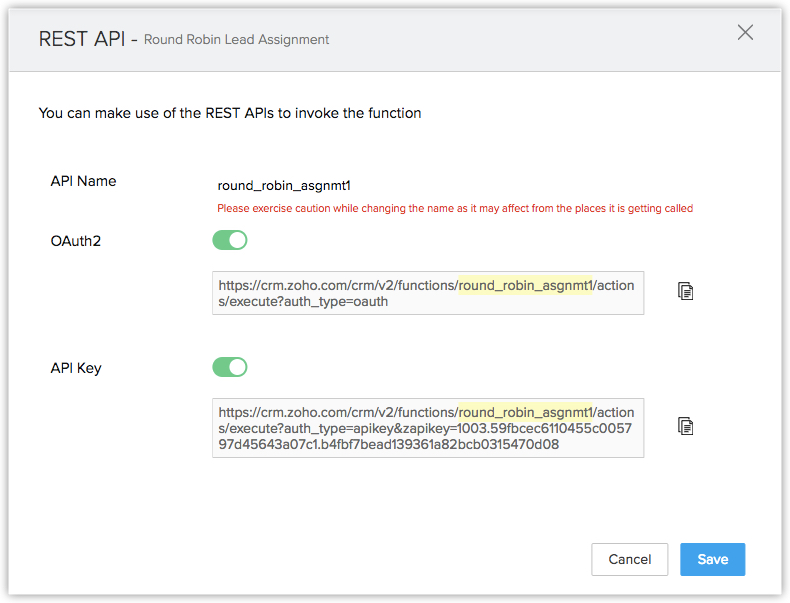
Task: Copy the OAuth2 function URL
Action: point(686,291)
